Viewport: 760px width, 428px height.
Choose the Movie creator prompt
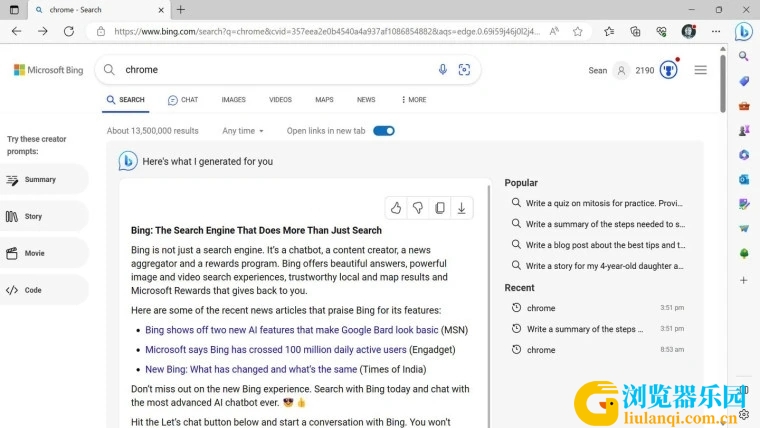[x=44, y=253]
